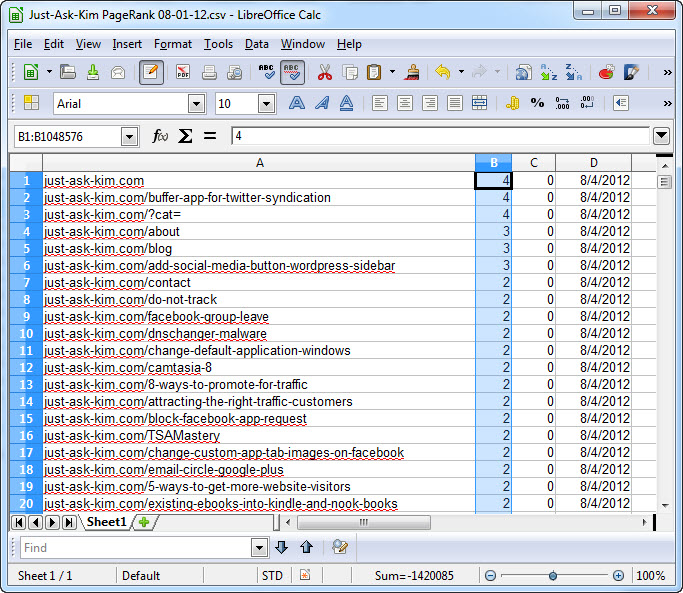683x593 pixels.
Task: Click the Clone Formatting paintbrush icon
Action: pyautogui.click(x=411, y=72)
